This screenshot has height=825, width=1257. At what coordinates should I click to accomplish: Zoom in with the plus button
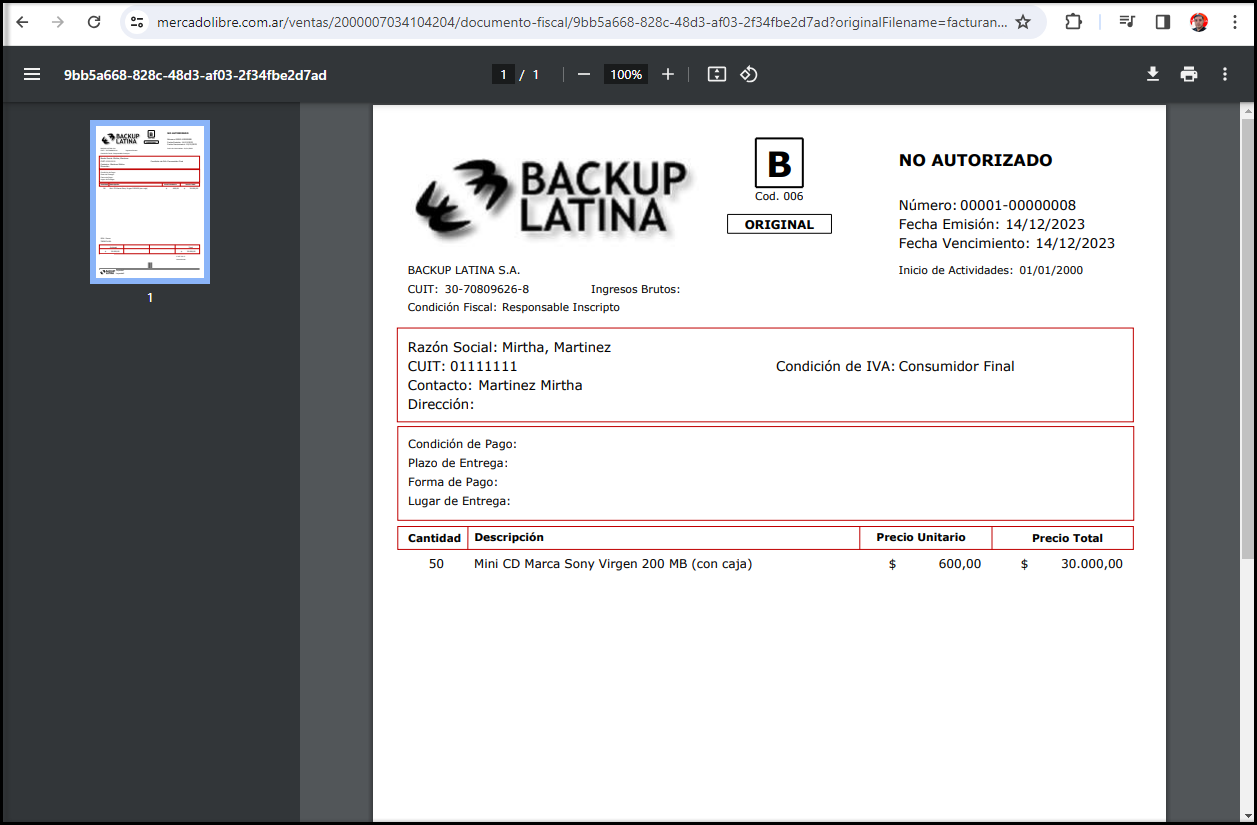point(668,74)
